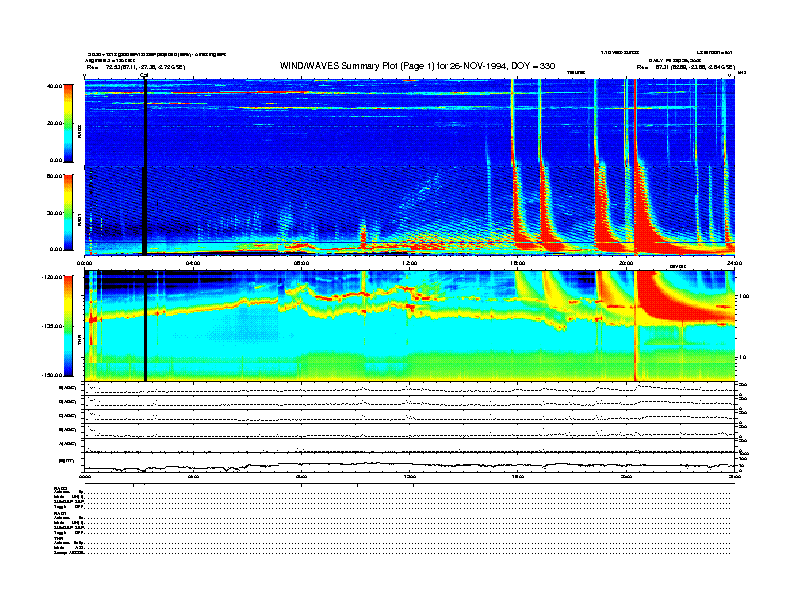The height and width of the screenshot is (612, 792).
Task: Select the RAD2 color scale bar
Action: click(x=68, y=123)
